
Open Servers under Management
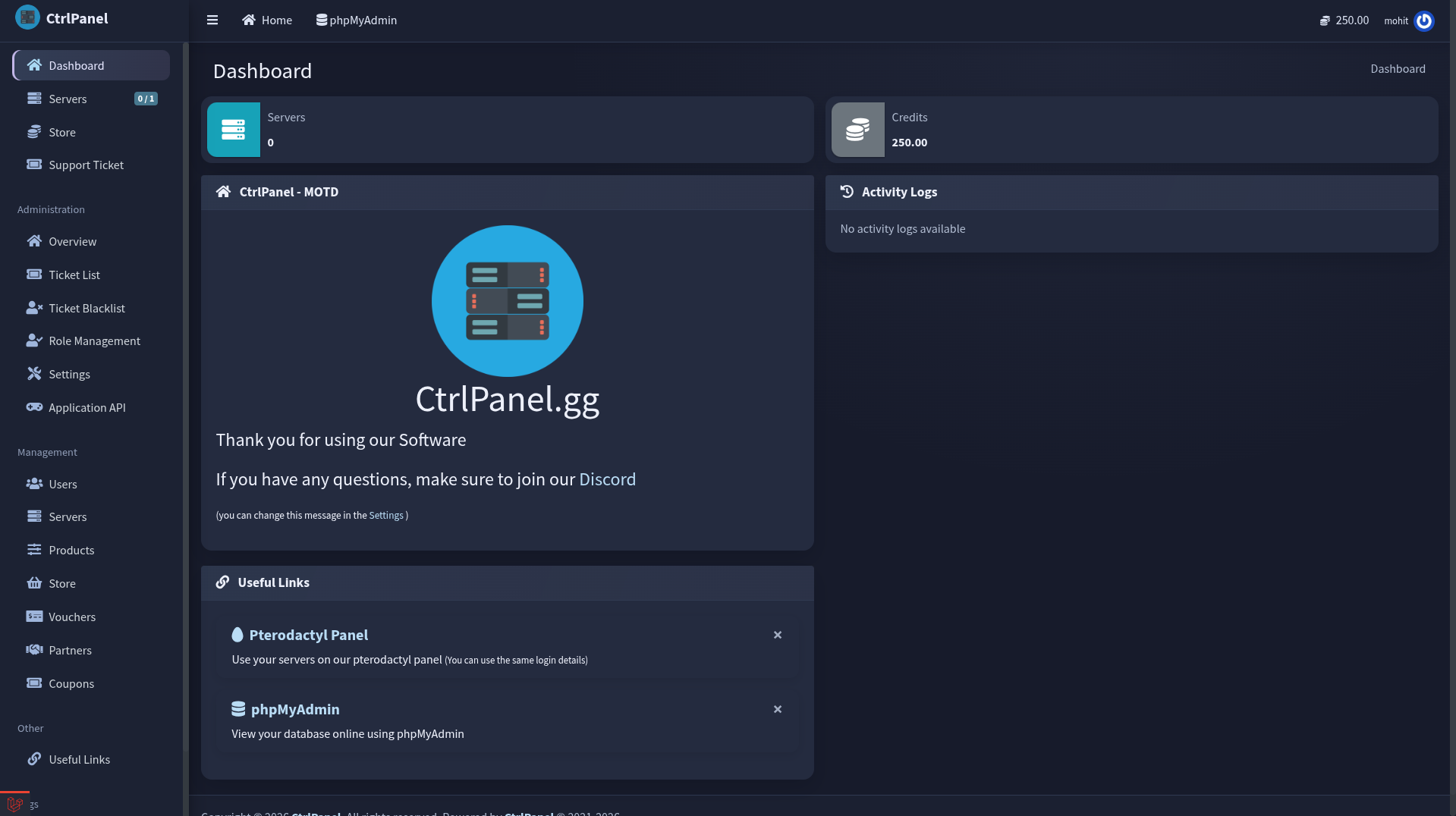tap(91, 516)
